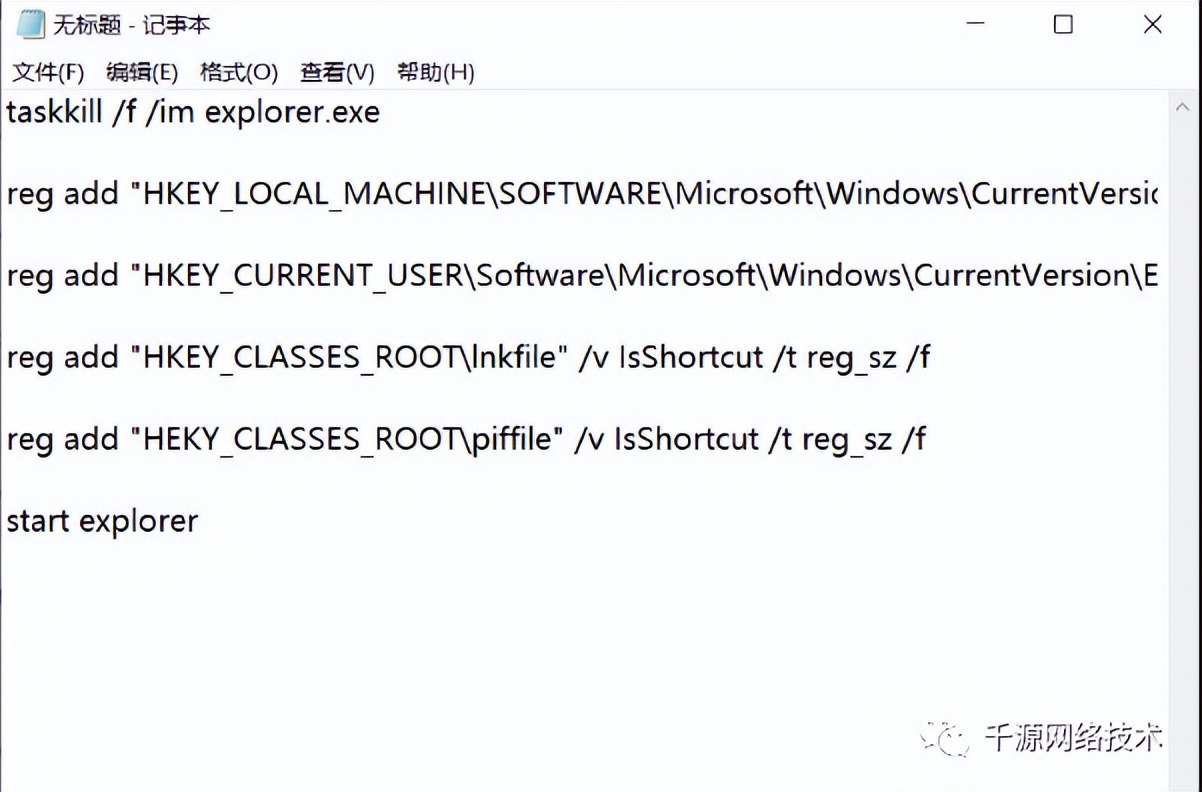The height and width of the screenshot is (792, 1202).
Task: Place cursor in the taskkill command line
Action: click(190, 112)
